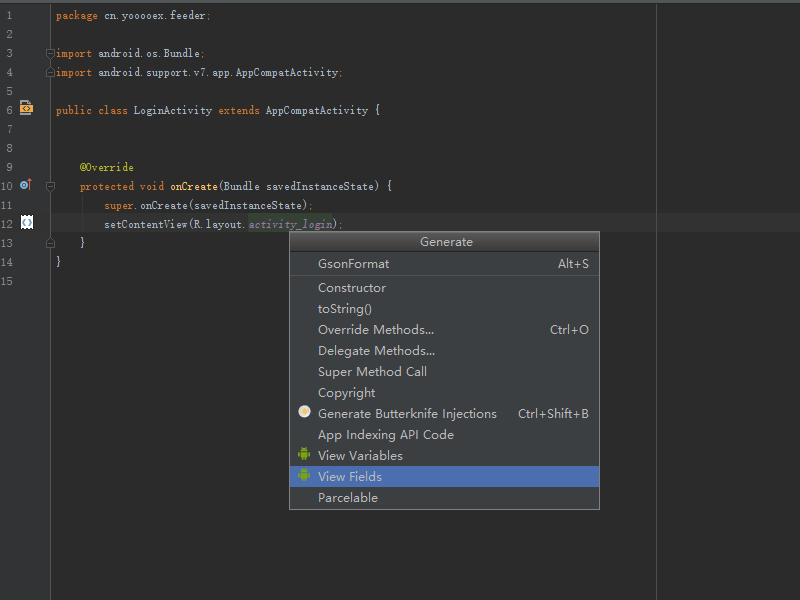The image size is (800, 600).
Task: Click the fold marker beside line 13
Action: [x=49, y=242]
